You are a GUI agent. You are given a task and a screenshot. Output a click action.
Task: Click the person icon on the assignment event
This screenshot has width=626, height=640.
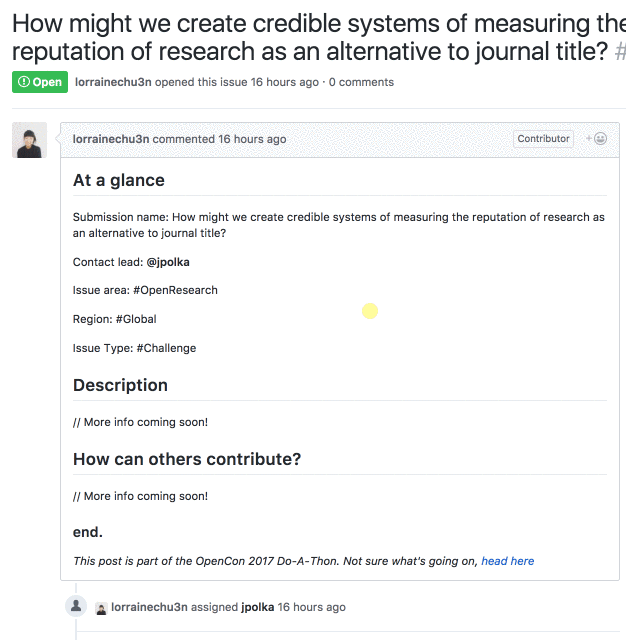coord(76,606)
